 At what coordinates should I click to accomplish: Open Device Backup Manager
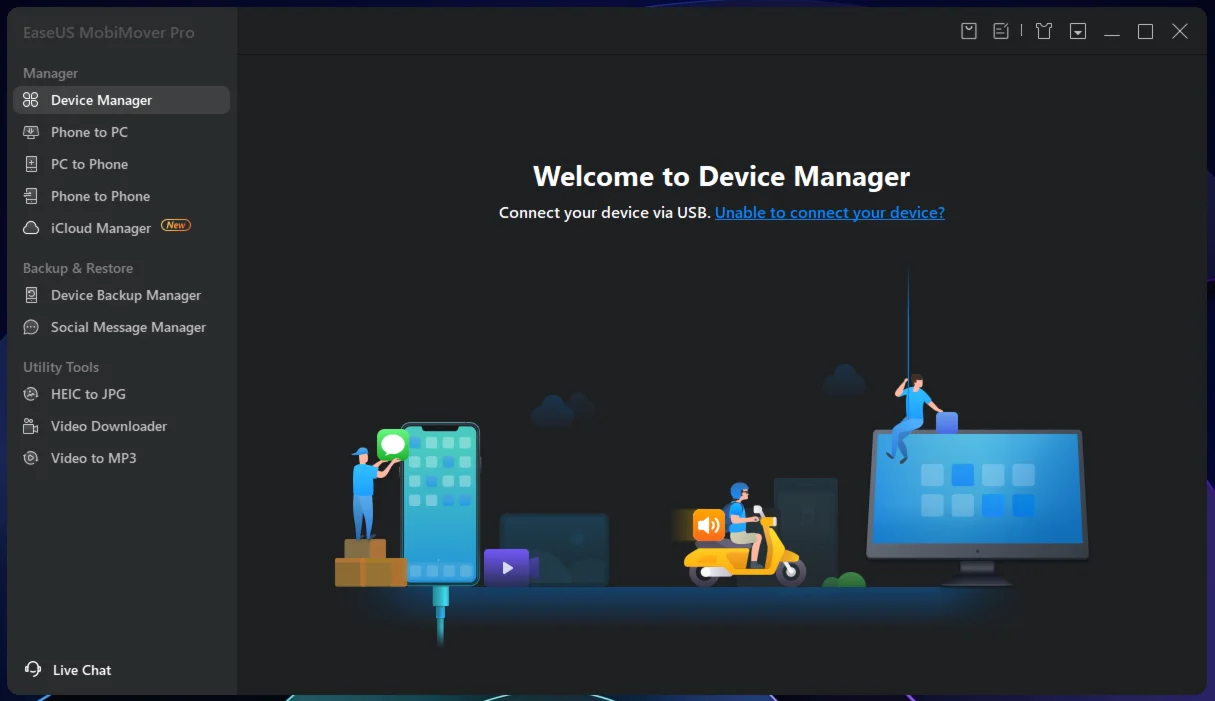point(121,295)
